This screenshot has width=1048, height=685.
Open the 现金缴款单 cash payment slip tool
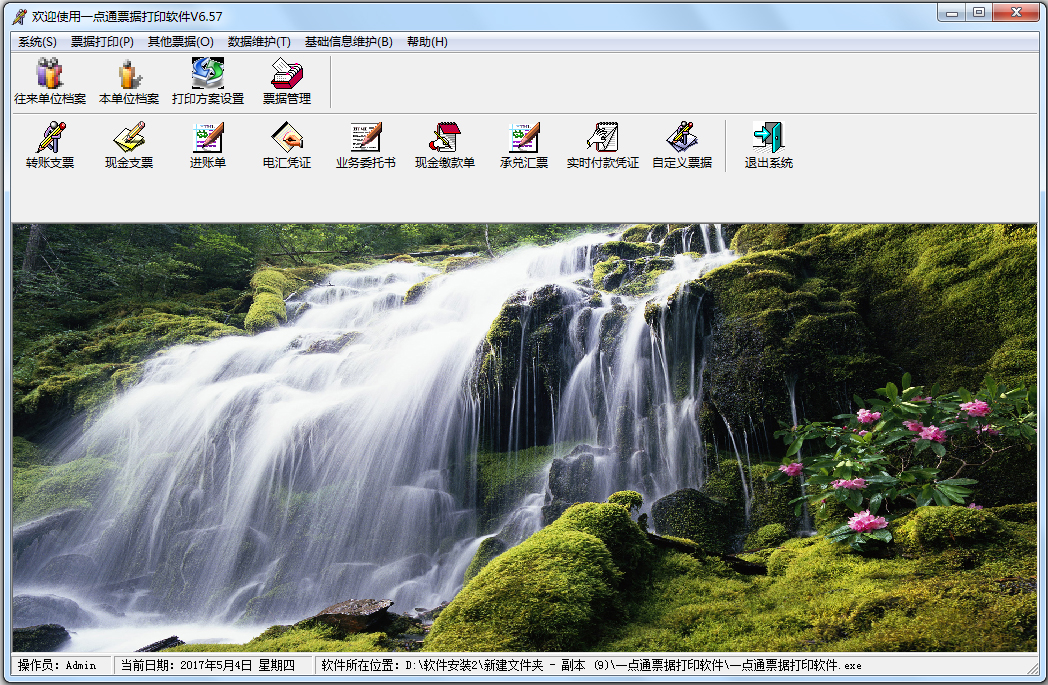point(444,148)
